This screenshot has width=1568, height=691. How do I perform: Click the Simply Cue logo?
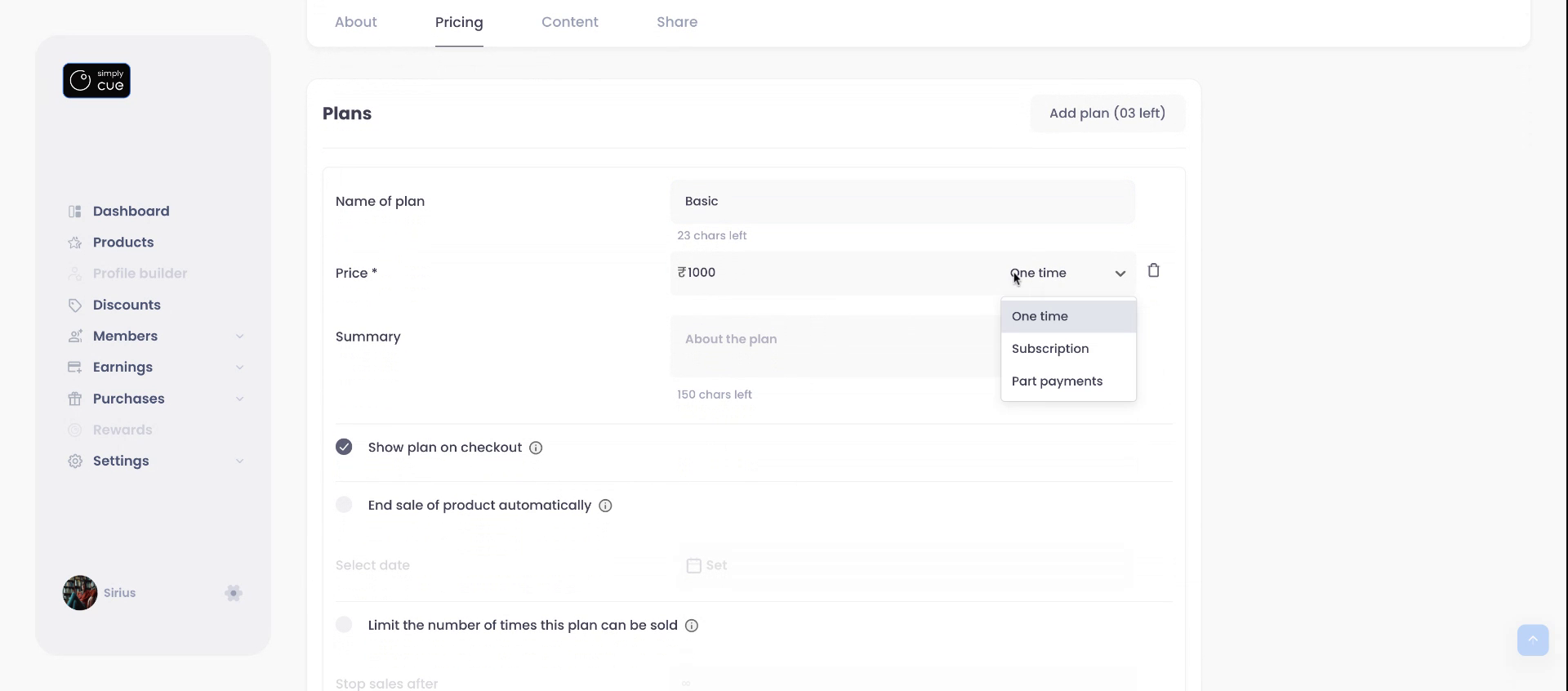coord(96,81)
